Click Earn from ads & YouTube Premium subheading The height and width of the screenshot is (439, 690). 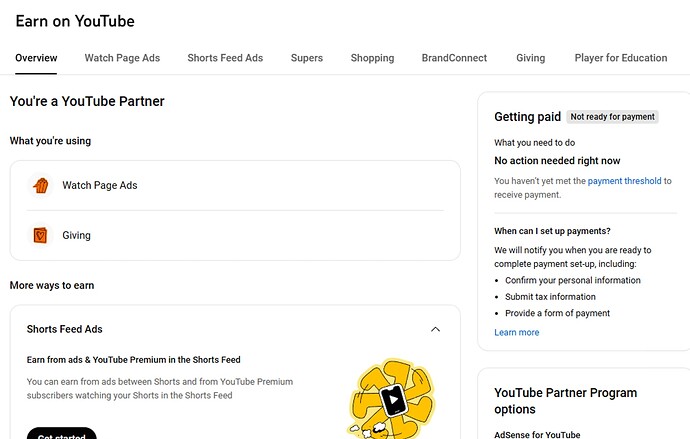coord(134,360)
